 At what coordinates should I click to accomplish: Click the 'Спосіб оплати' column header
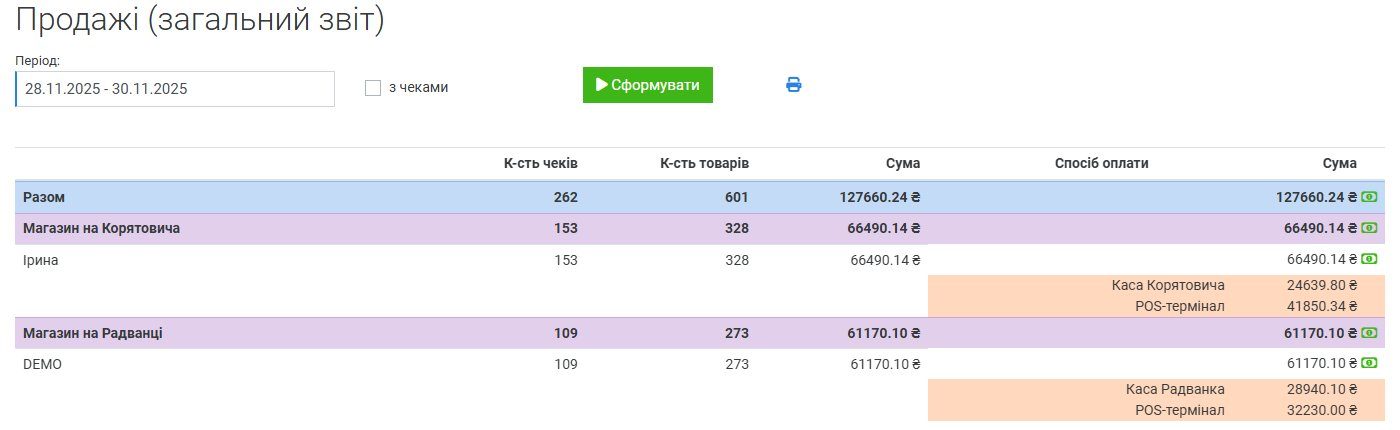1102,163
